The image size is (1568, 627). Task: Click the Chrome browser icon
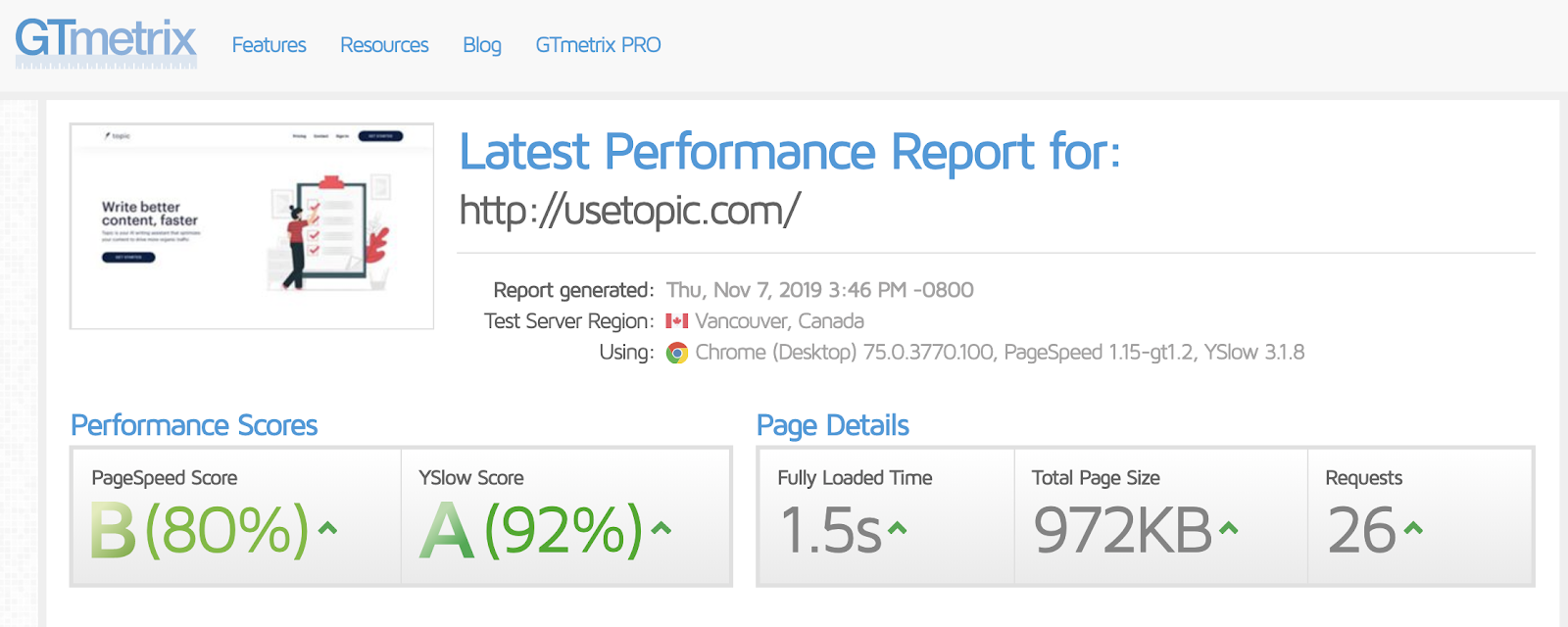click(x=677, y=353)
